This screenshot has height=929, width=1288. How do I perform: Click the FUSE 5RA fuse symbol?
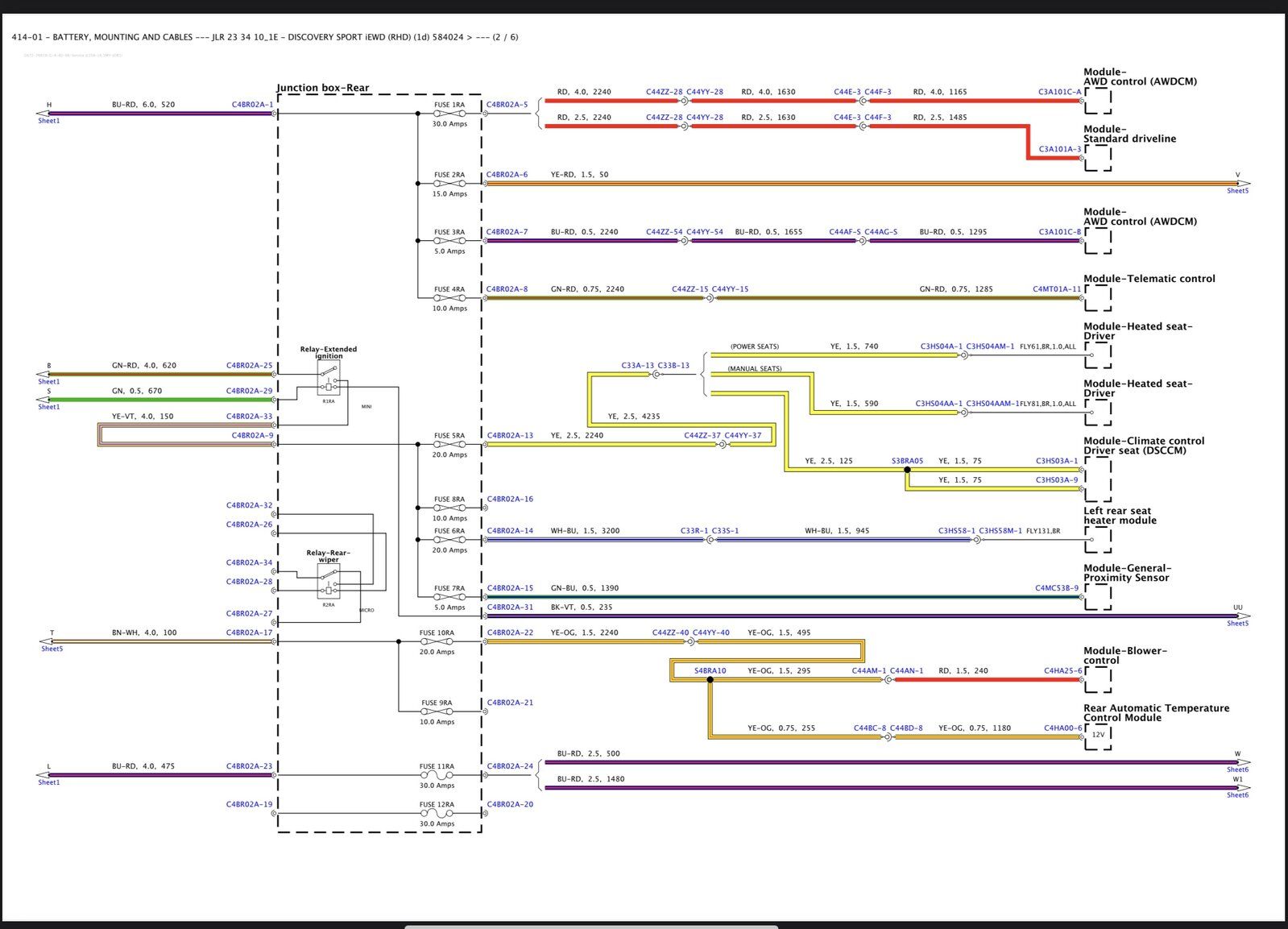[x=449, y=445]
